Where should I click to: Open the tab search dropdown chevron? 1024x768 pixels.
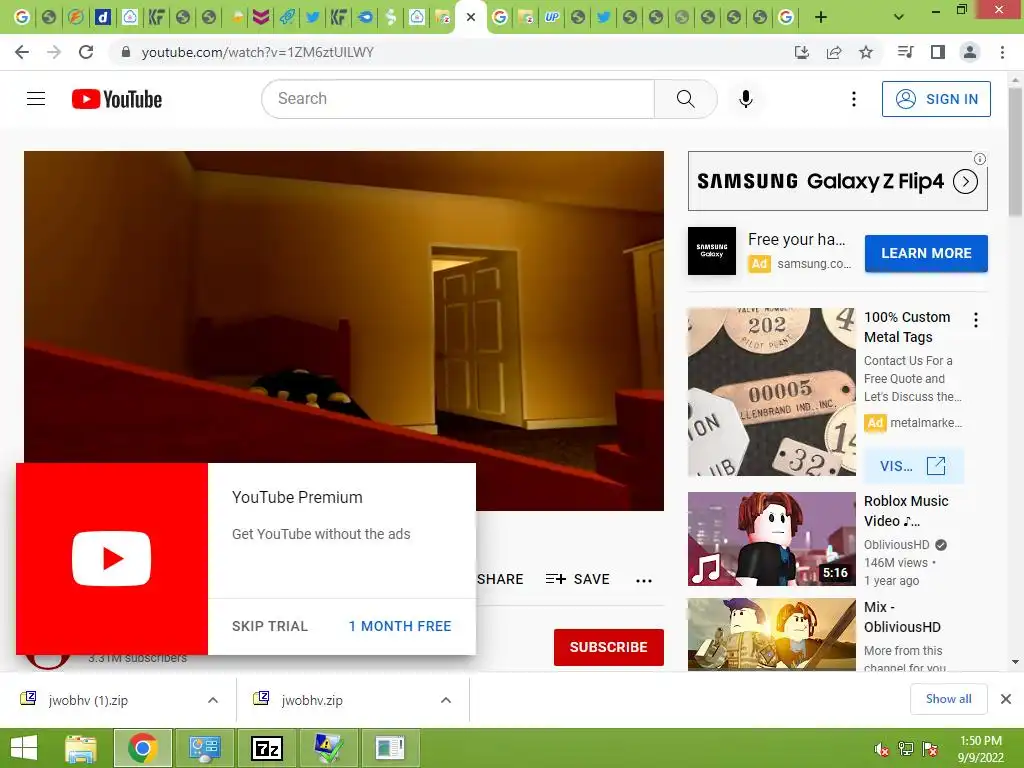click(899, 17)
